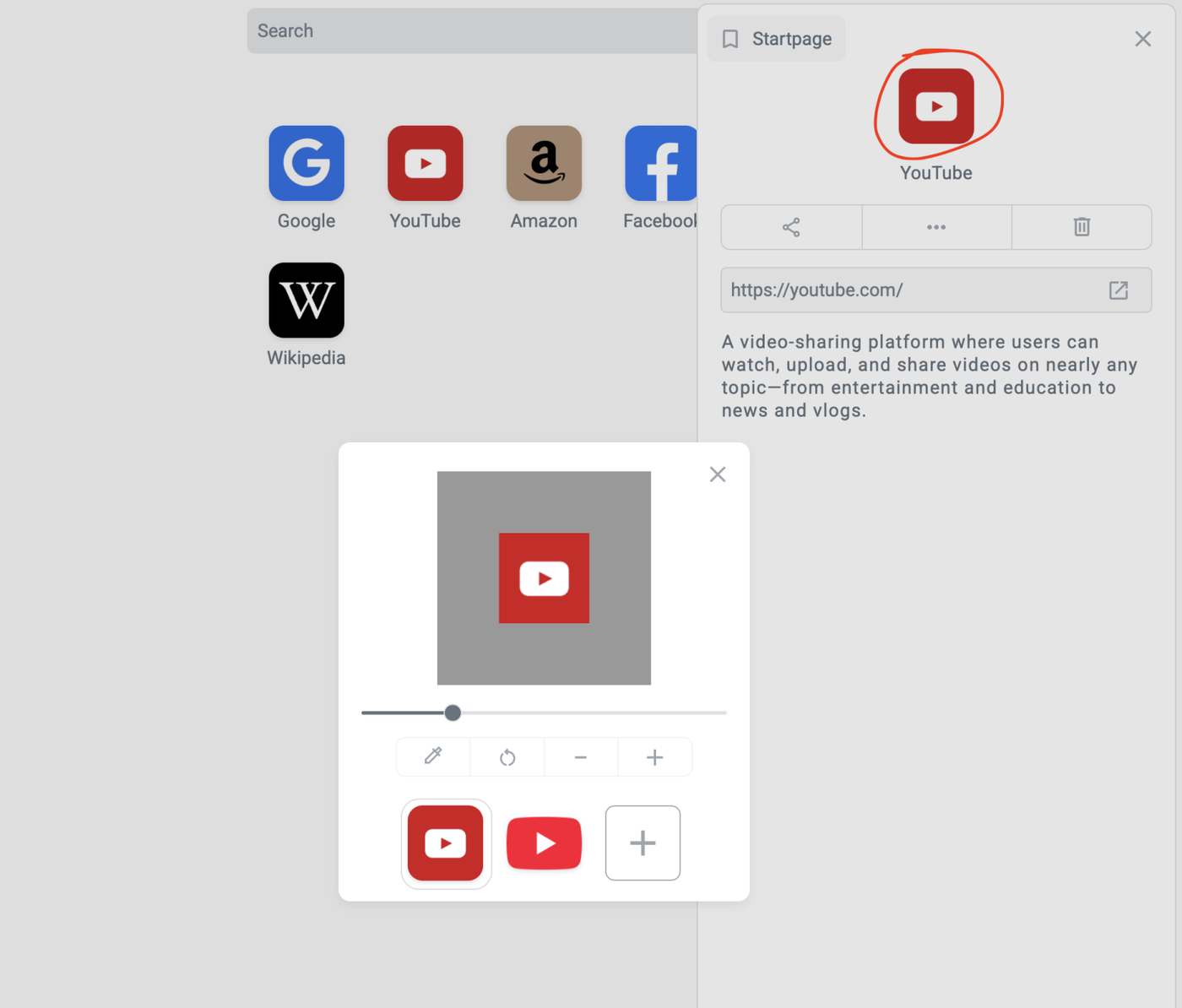Viewport: 1182px width, 1008px height.
Task: Click the icon preview image in editor
Action: click(544, 577)
